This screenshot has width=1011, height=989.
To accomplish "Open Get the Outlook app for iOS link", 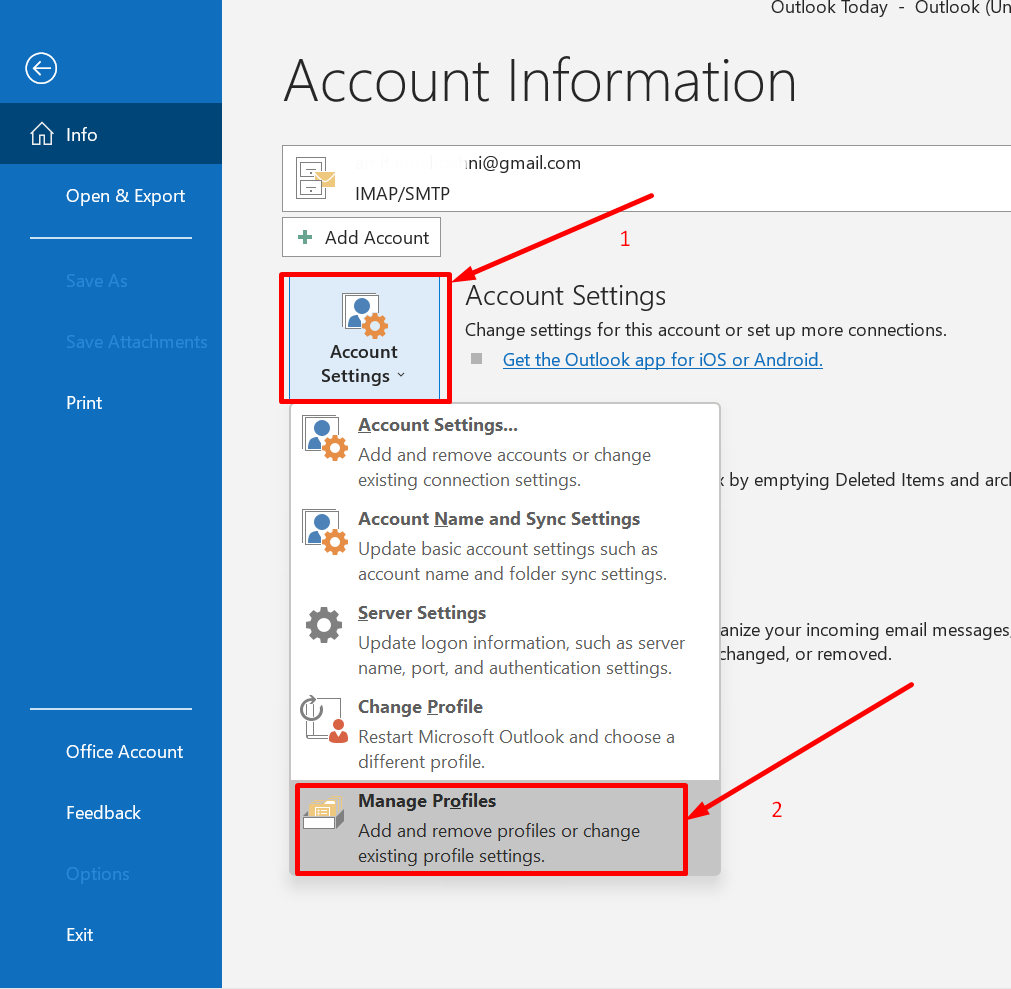I will click(662, 360).
